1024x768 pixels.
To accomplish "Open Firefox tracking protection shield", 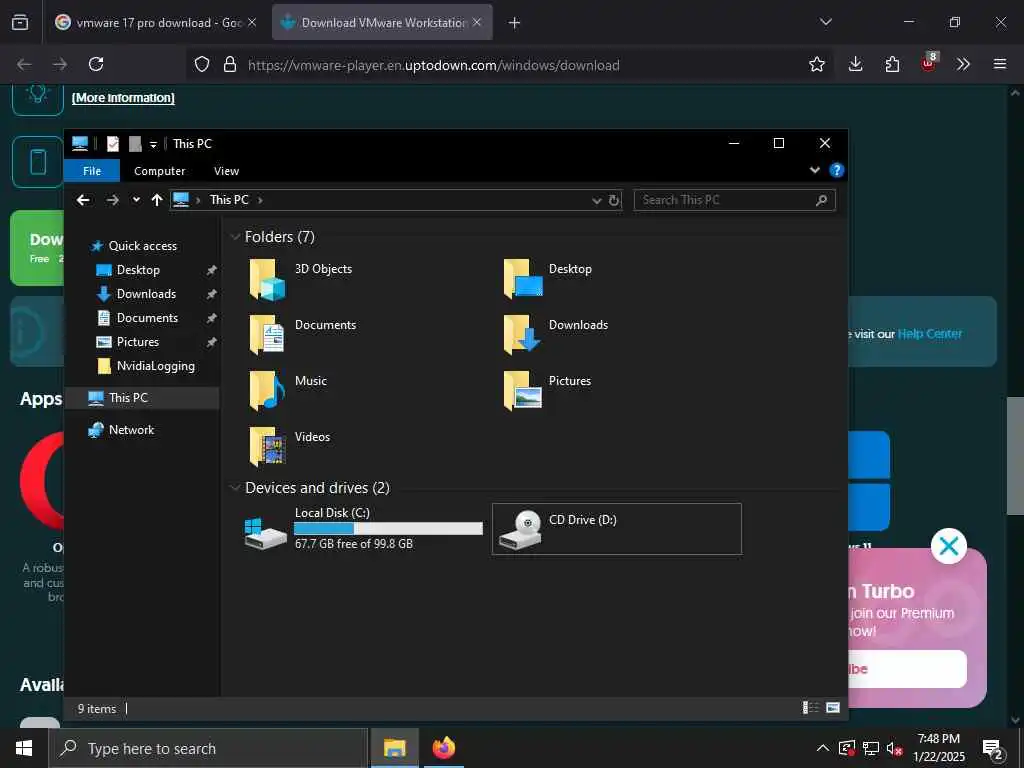I will 202,65.
